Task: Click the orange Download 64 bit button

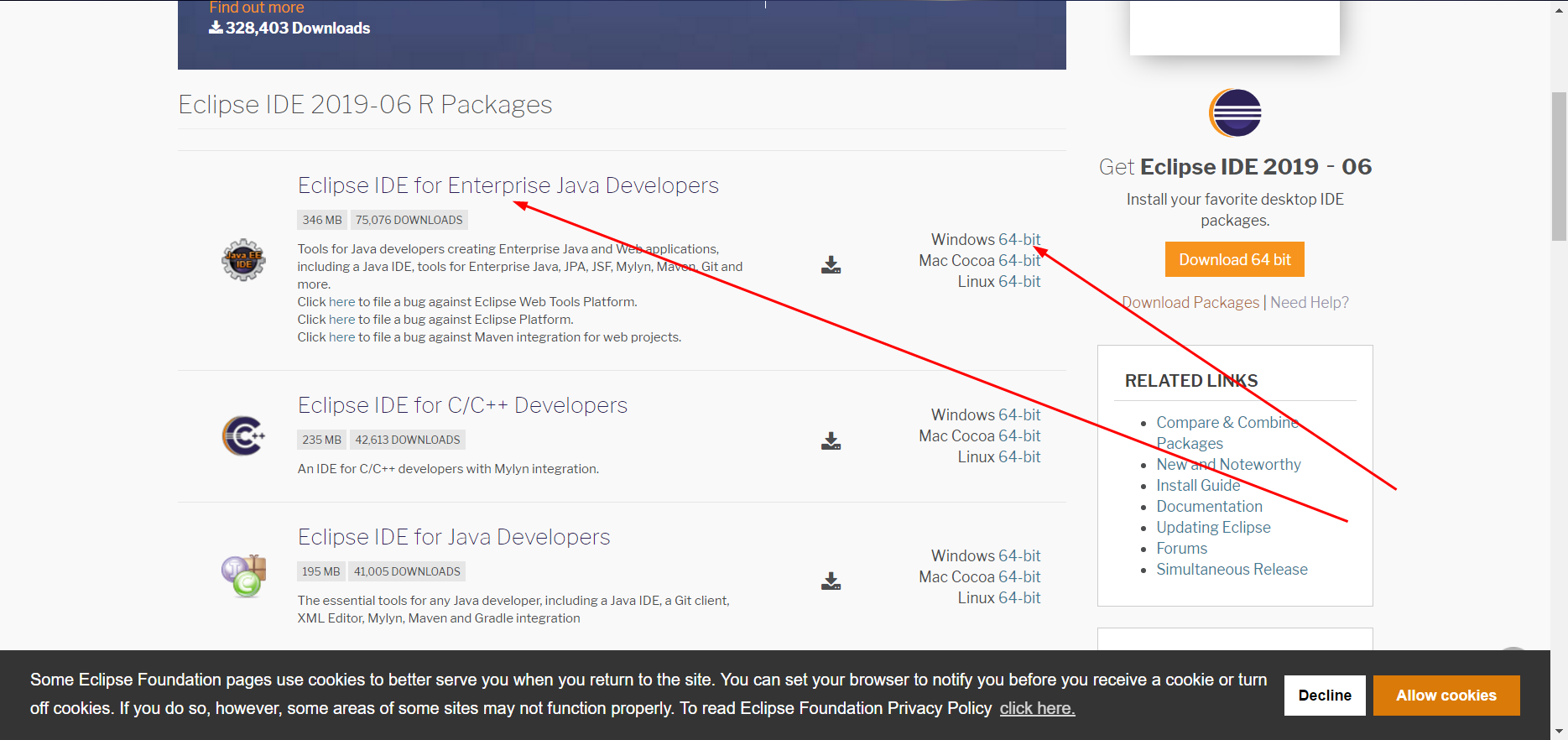Action: (x=1235, y=259)
